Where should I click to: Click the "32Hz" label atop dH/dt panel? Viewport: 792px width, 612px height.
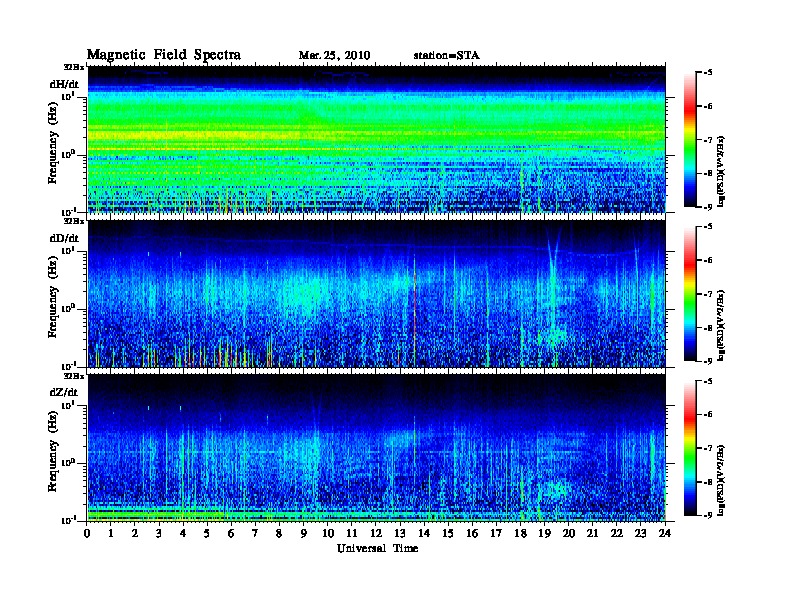(x=73, y=67)
